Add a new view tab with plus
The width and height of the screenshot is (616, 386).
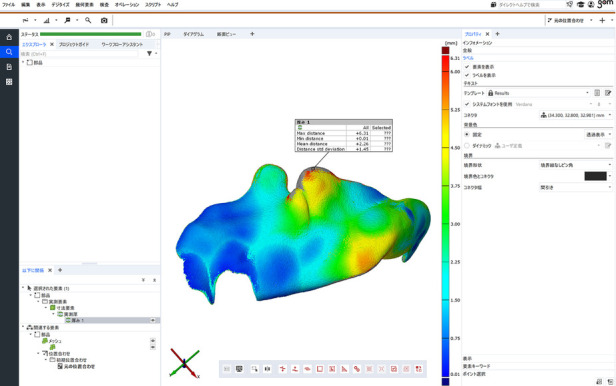tap(252, 34)
